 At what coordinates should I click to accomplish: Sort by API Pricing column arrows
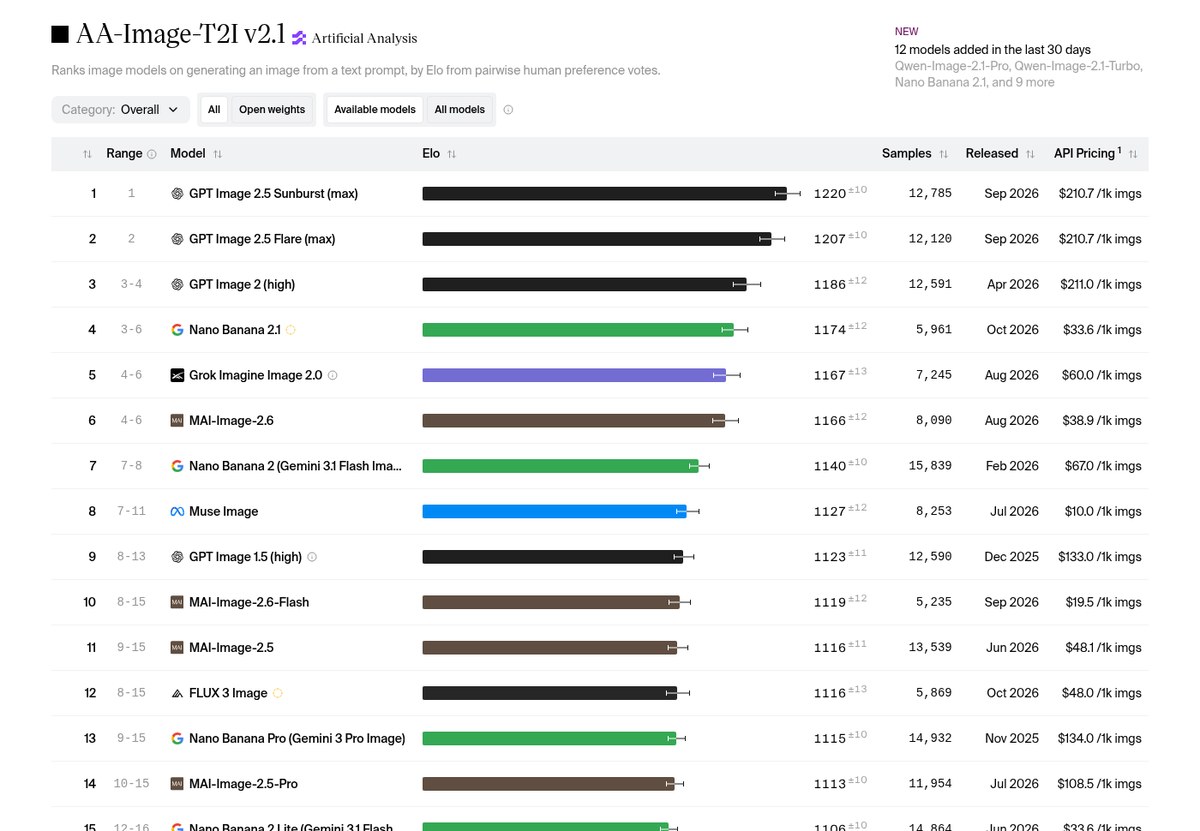(x=1133, y=154)
